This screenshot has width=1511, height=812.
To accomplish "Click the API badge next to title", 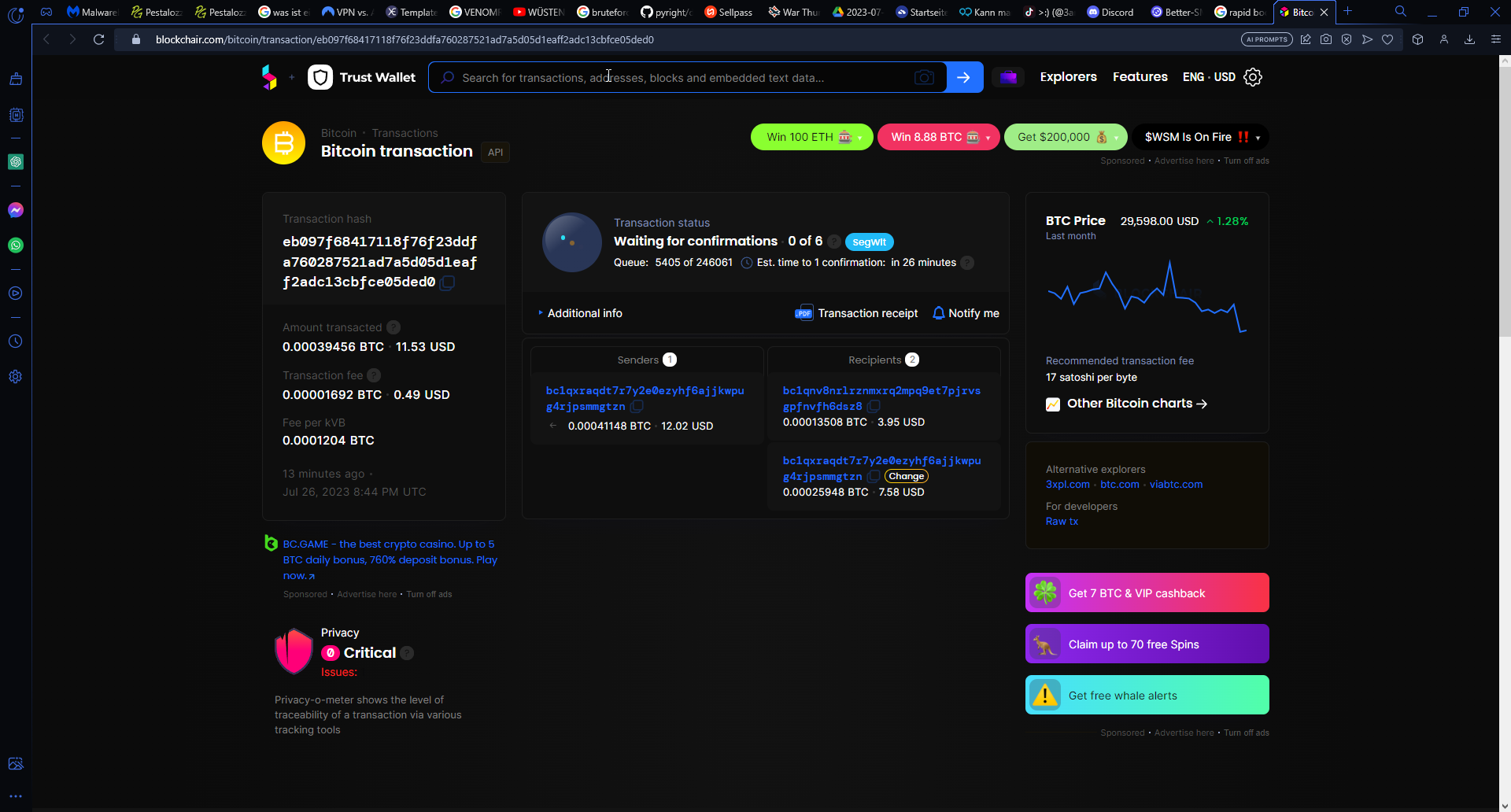I will tap(495, 153).
